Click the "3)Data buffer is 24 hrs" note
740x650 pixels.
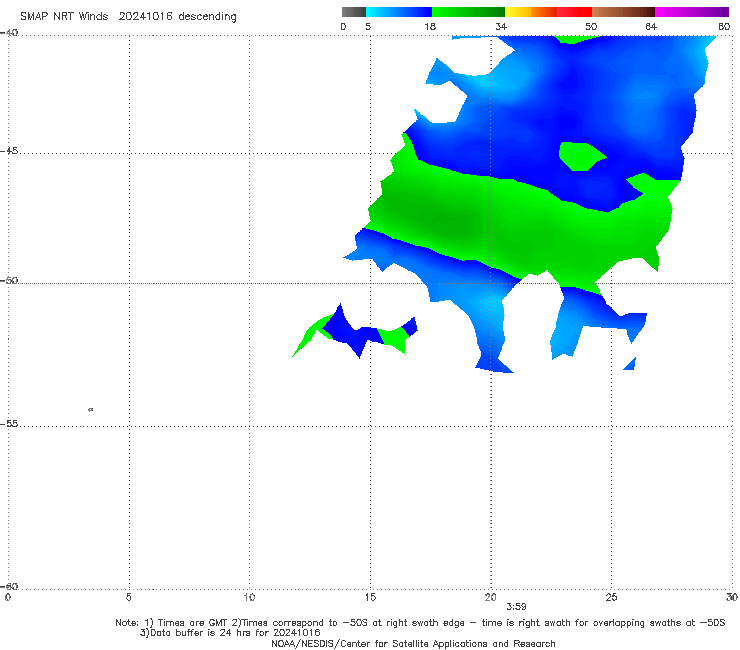[230, 633]
